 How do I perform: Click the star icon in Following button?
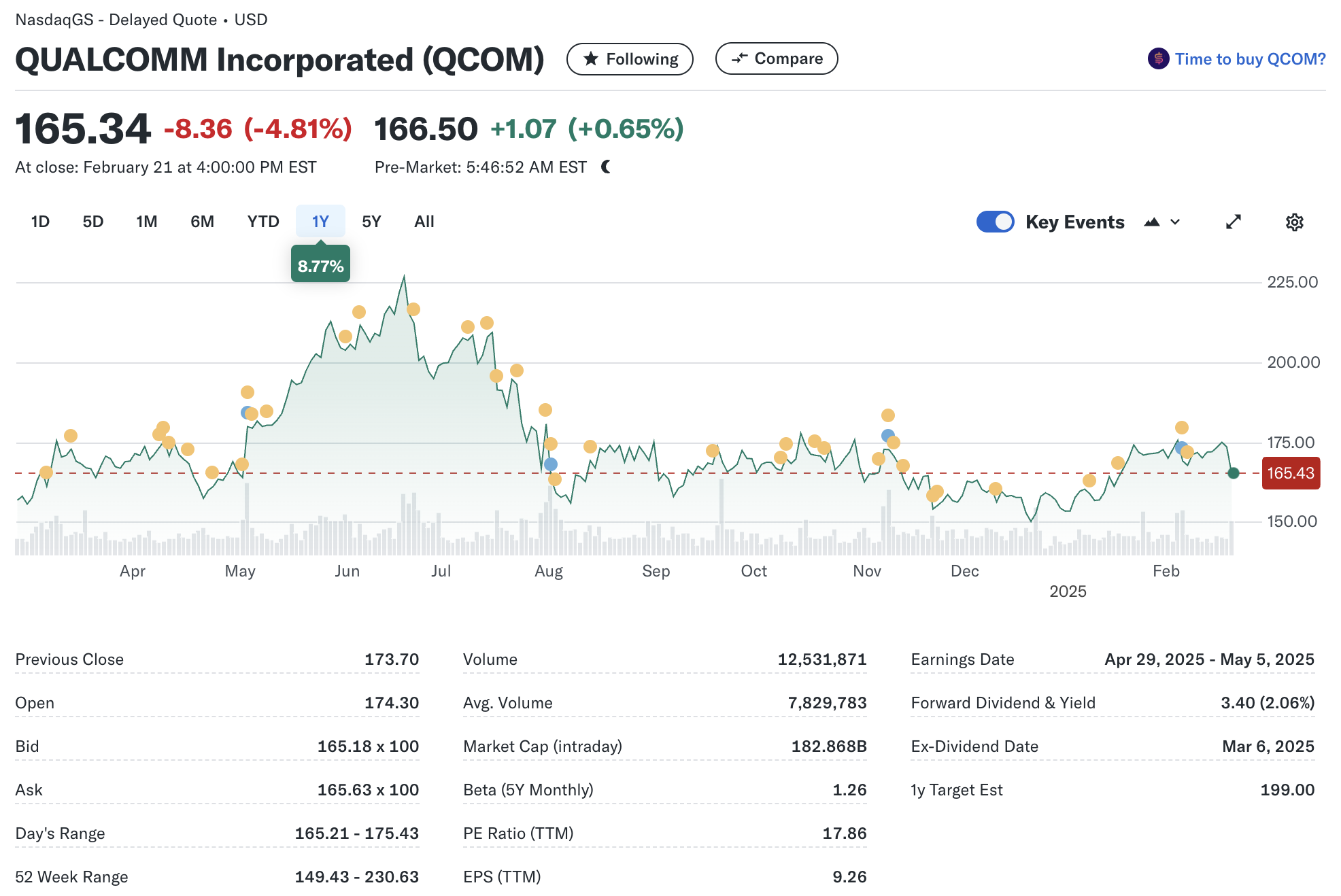coord(591,59)
